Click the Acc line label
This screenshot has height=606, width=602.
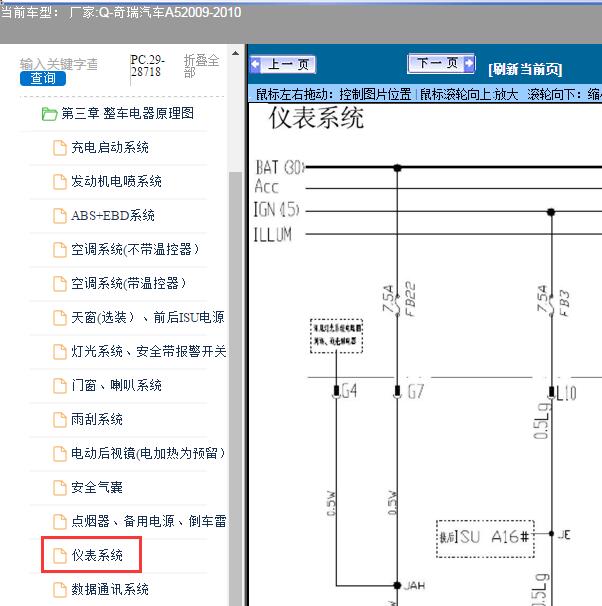[x=266, y=187]
